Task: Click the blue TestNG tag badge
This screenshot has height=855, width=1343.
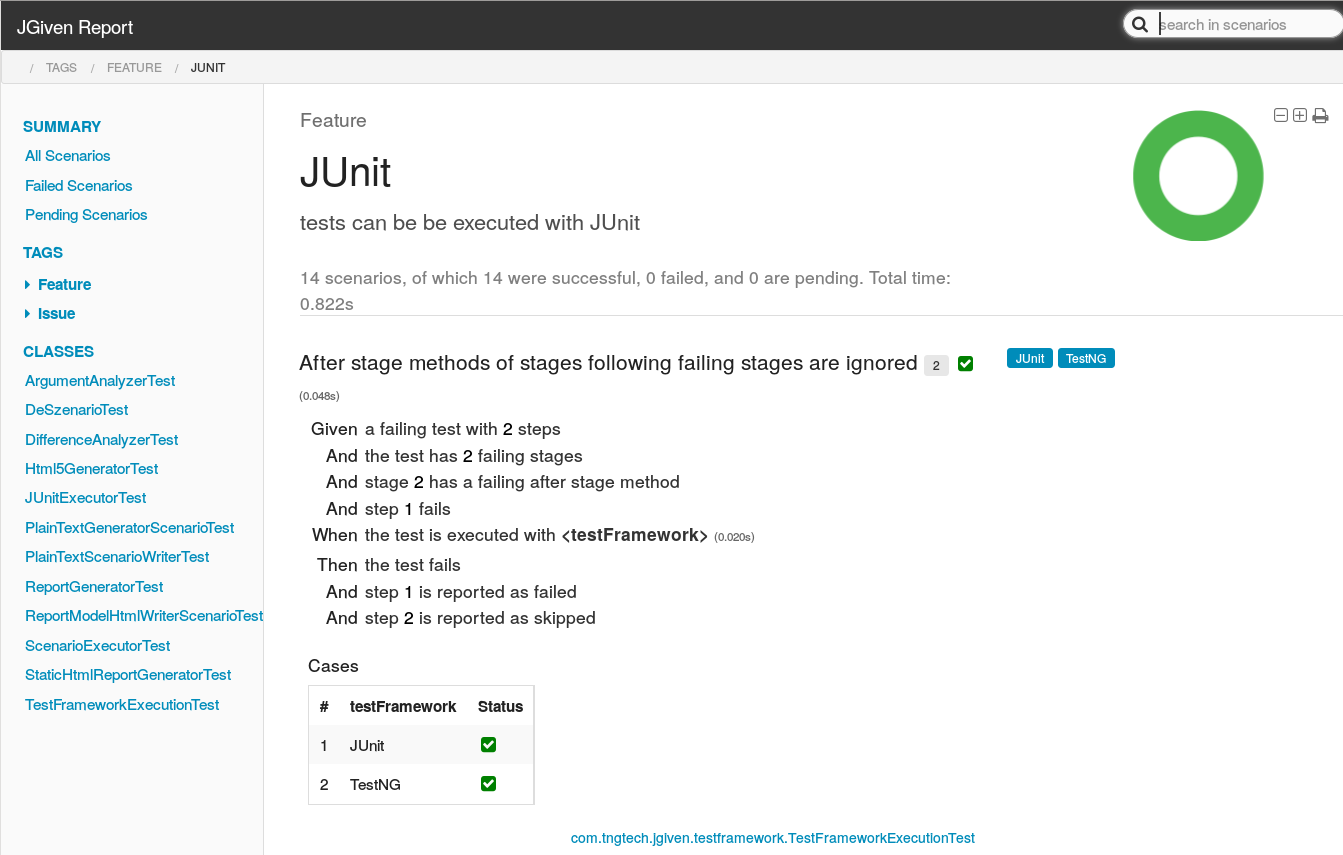Action: click(1086, 357)
